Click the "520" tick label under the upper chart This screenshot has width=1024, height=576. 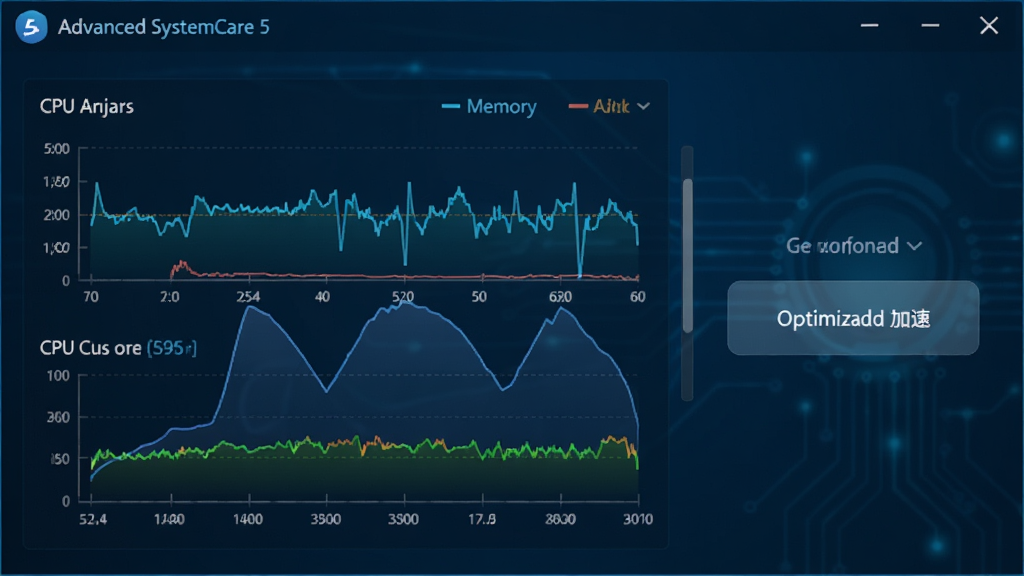point(403,297)
